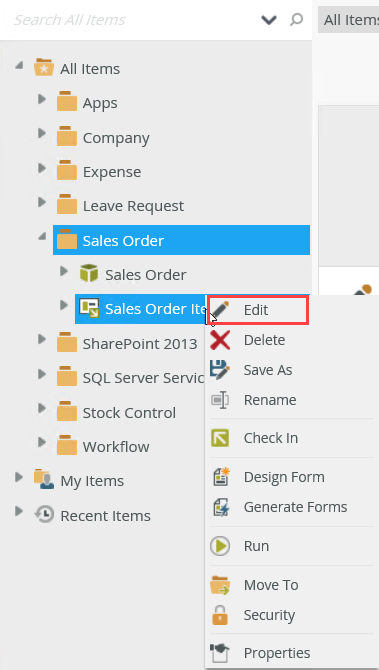
Task: Click the red X Delete icon
Action: pos(220,340)
